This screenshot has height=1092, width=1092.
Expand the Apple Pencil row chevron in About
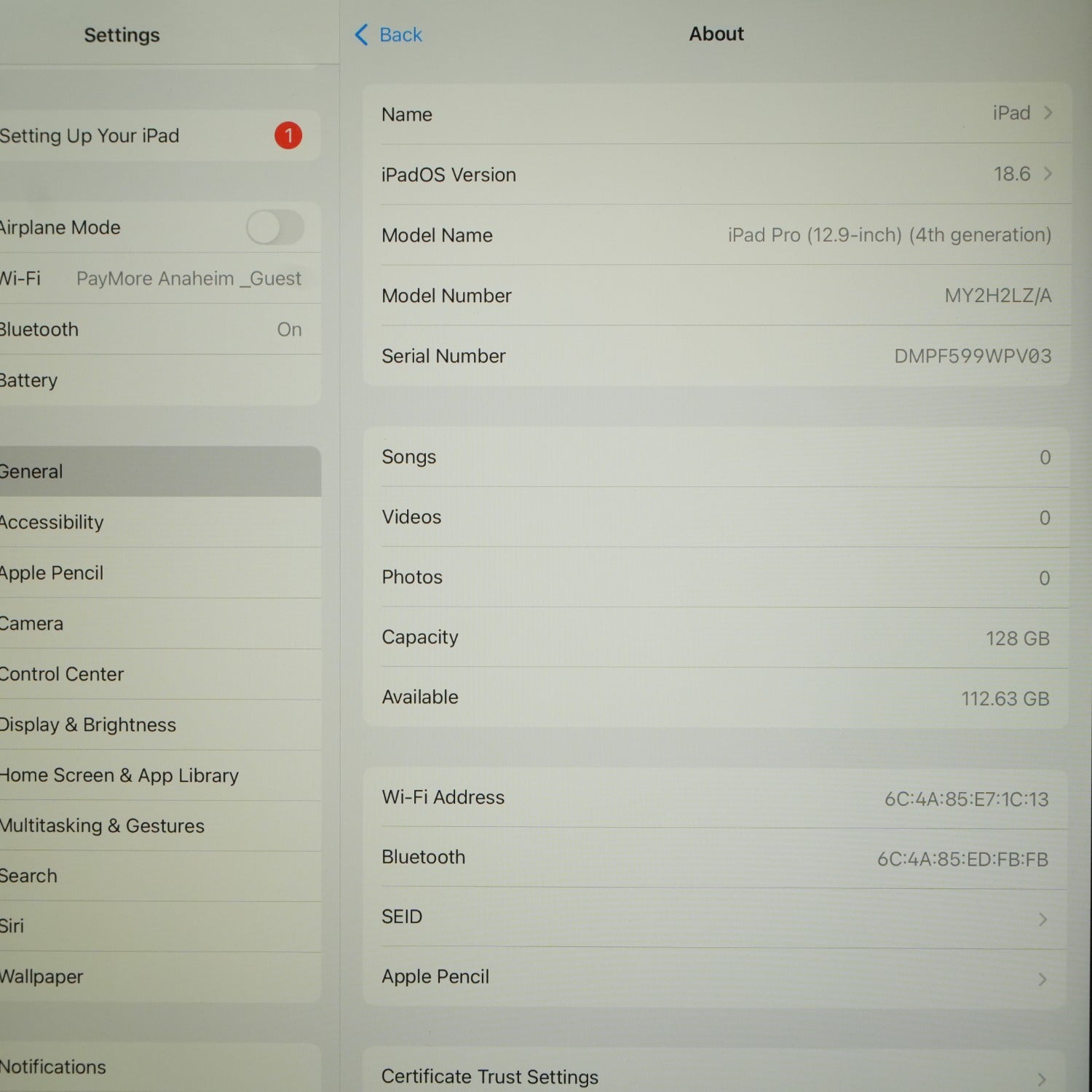1042,979
